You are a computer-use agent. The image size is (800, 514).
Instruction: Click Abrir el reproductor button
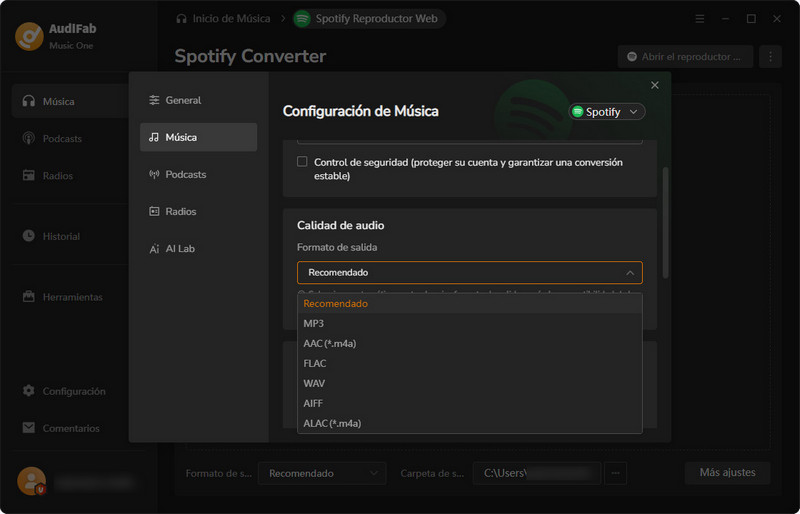(685, 57)
